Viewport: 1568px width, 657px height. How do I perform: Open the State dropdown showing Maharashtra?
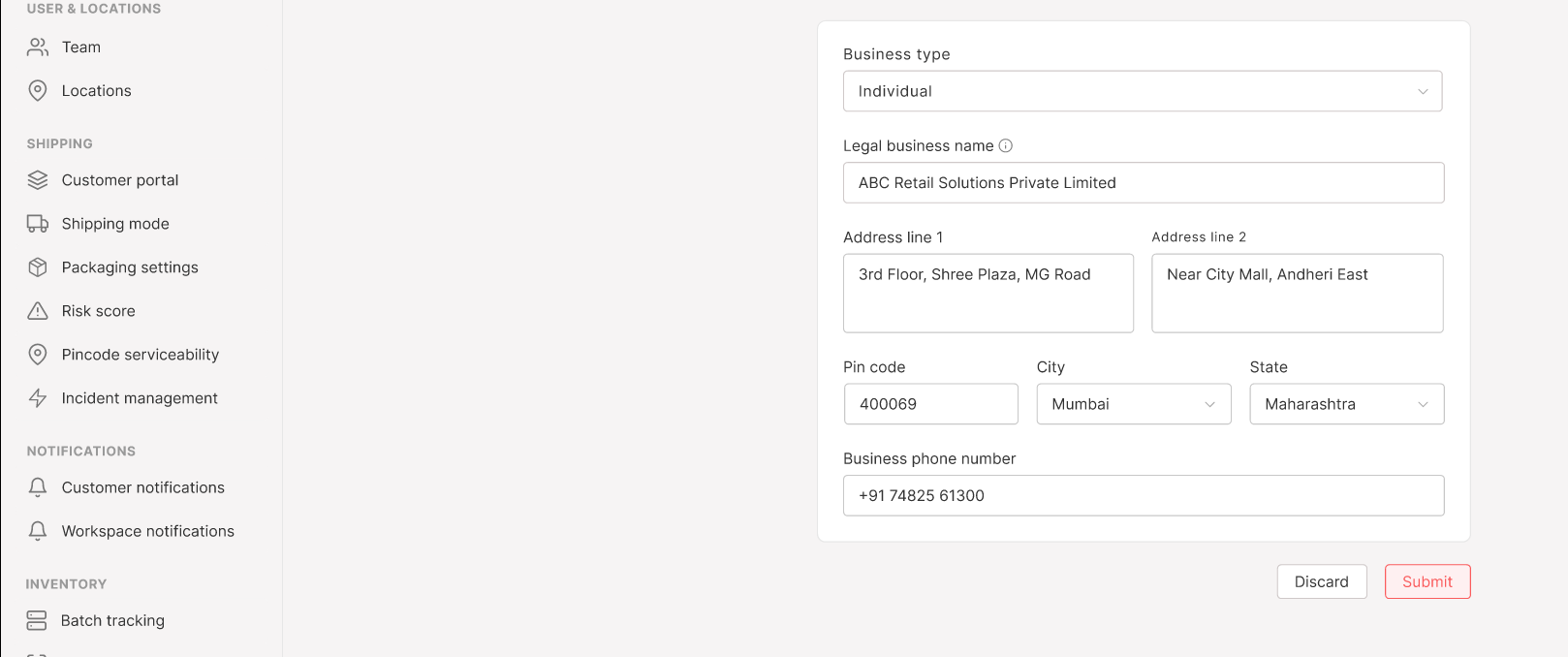coord(1346,404)
